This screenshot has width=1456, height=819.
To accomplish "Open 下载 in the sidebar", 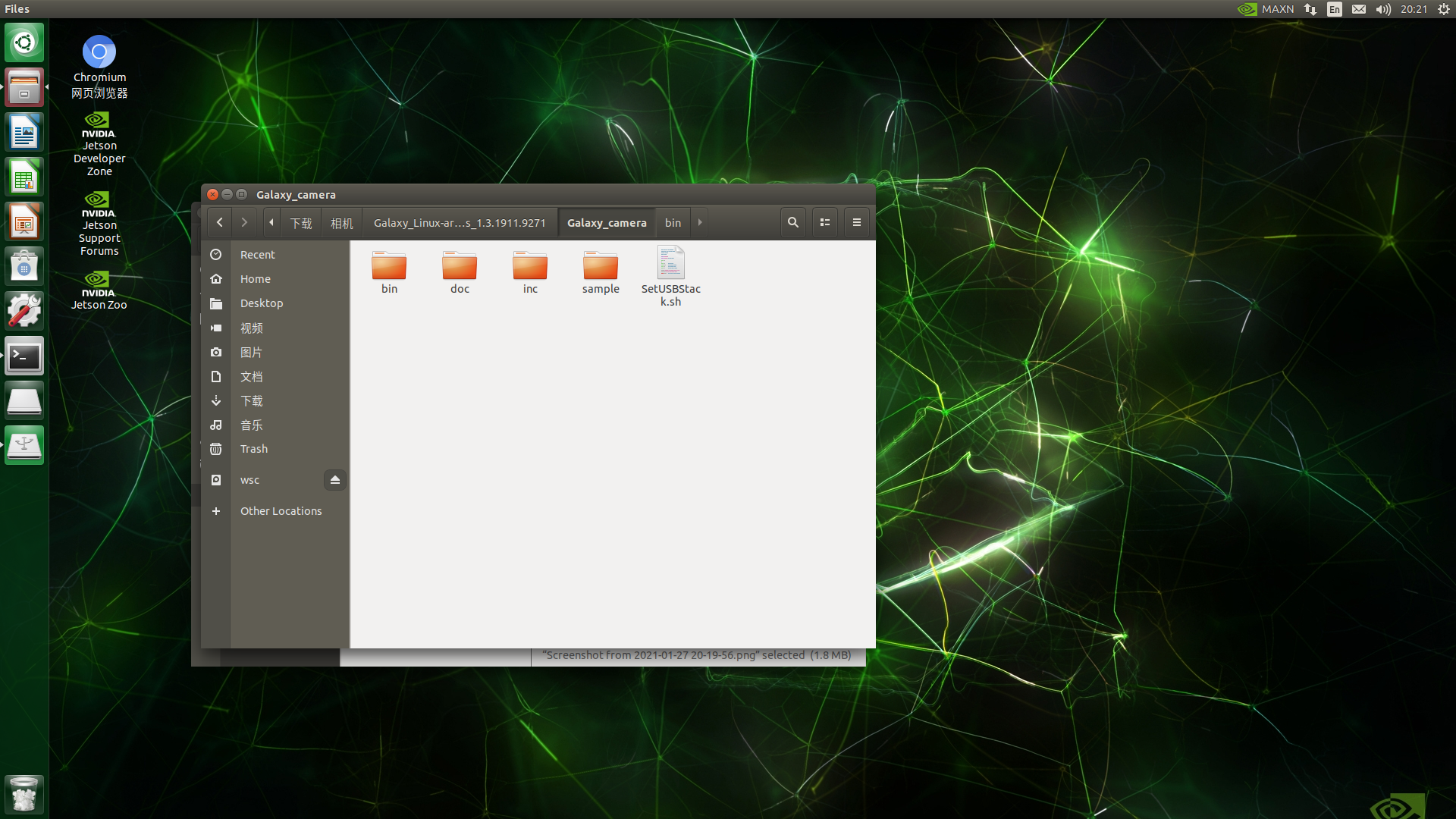I will pos(275,401).
